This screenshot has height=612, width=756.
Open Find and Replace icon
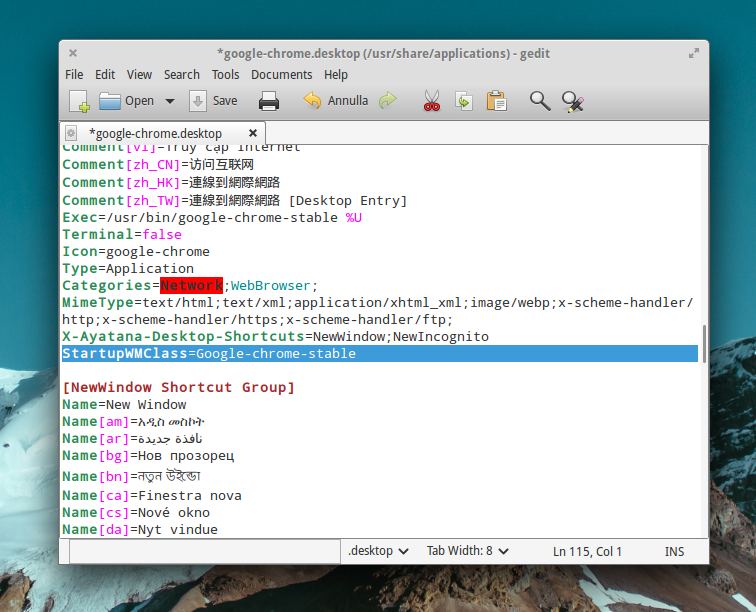coord(573,101)
